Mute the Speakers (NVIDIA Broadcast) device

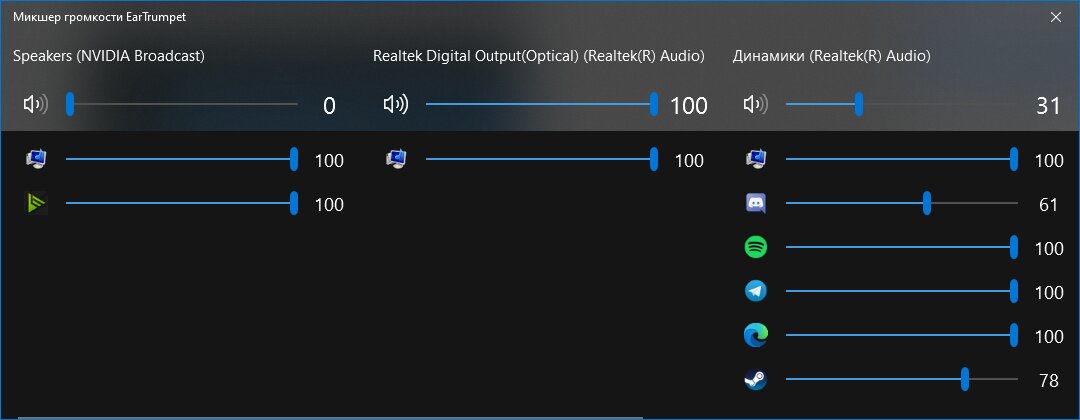36,105
